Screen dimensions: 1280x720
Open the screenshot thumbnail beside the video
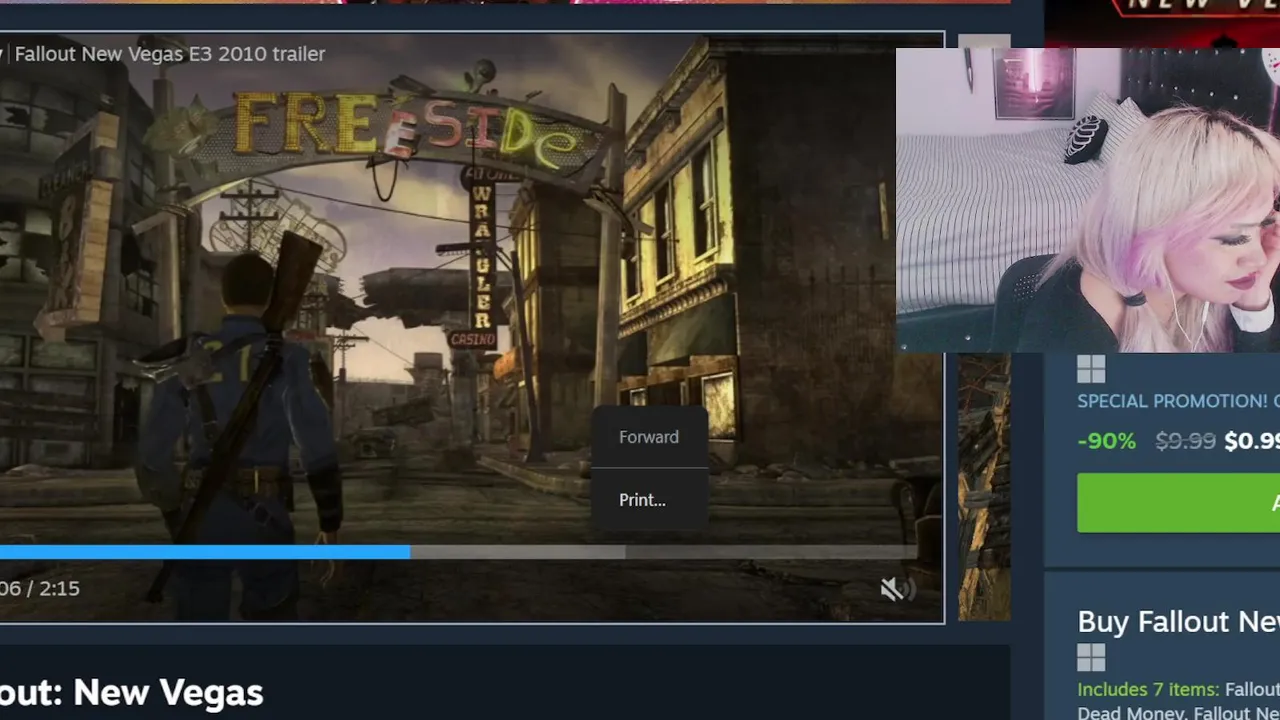point(984,487)
